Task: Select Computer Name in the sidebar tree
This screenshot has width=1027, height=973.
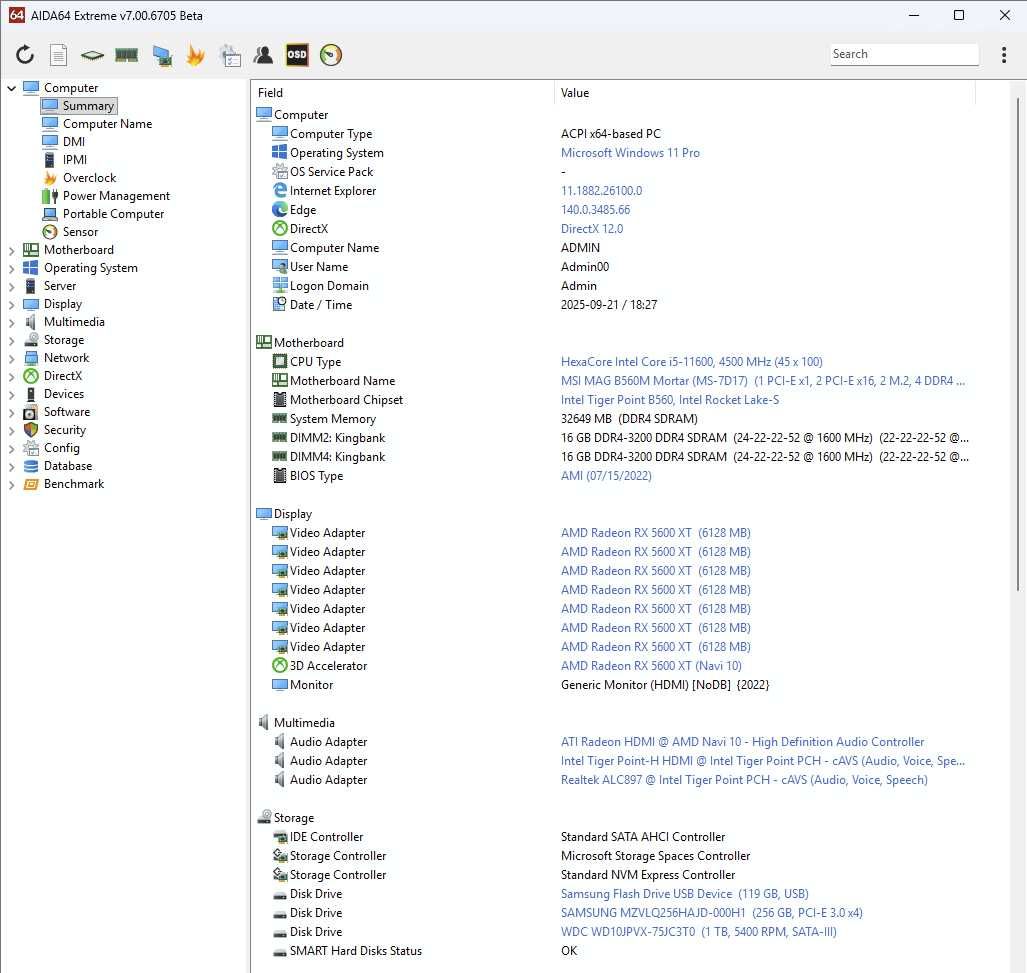Action: click(x=97, y=124)
